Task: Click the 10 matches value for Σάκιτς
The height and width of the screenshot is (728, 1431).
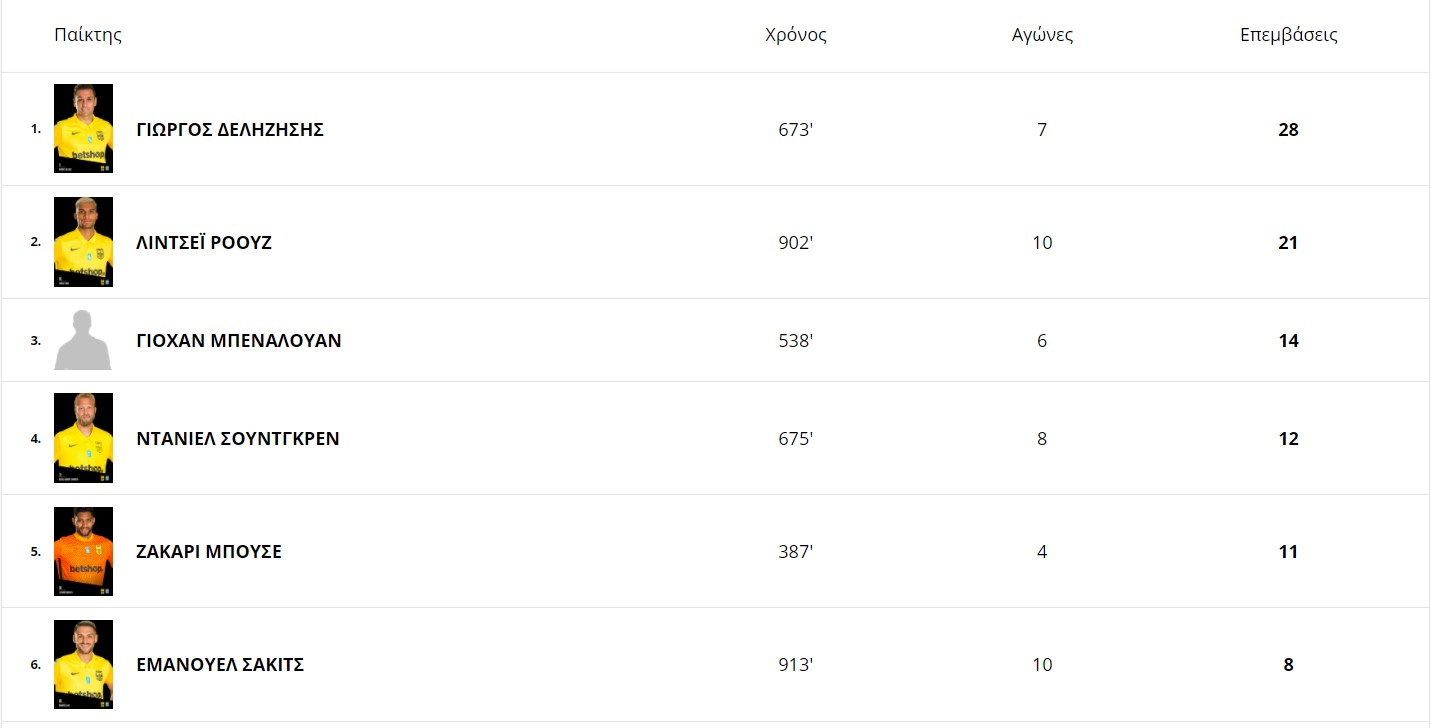Action: pos(1042,665)
